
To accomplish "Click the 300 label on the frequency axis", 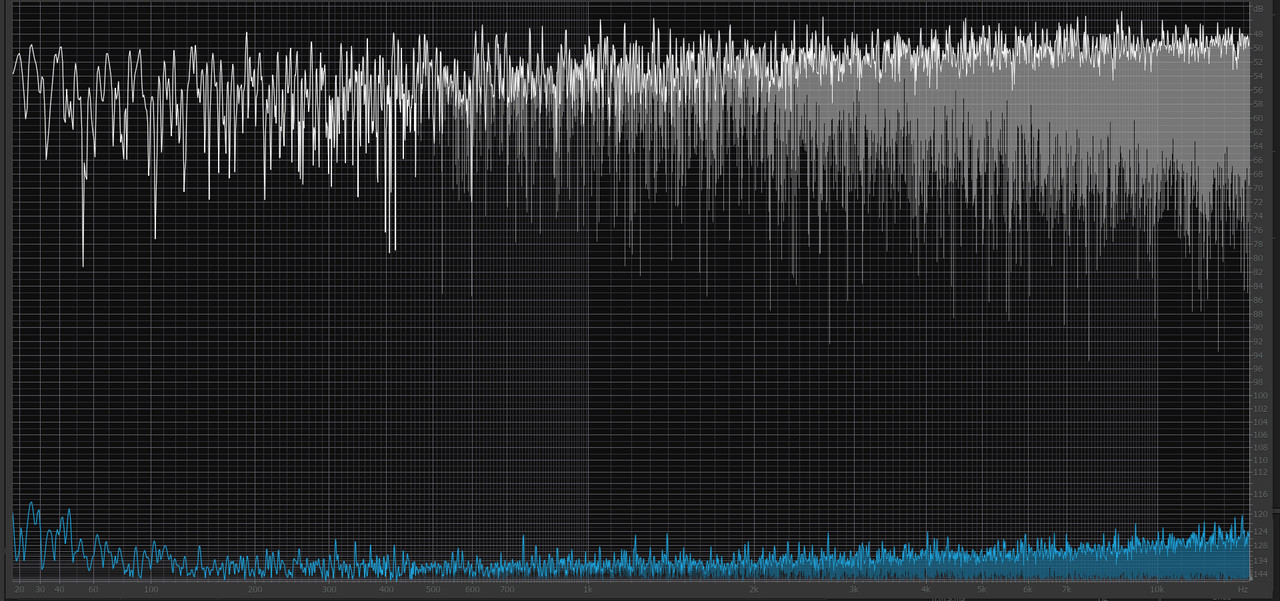I will 329,590.
